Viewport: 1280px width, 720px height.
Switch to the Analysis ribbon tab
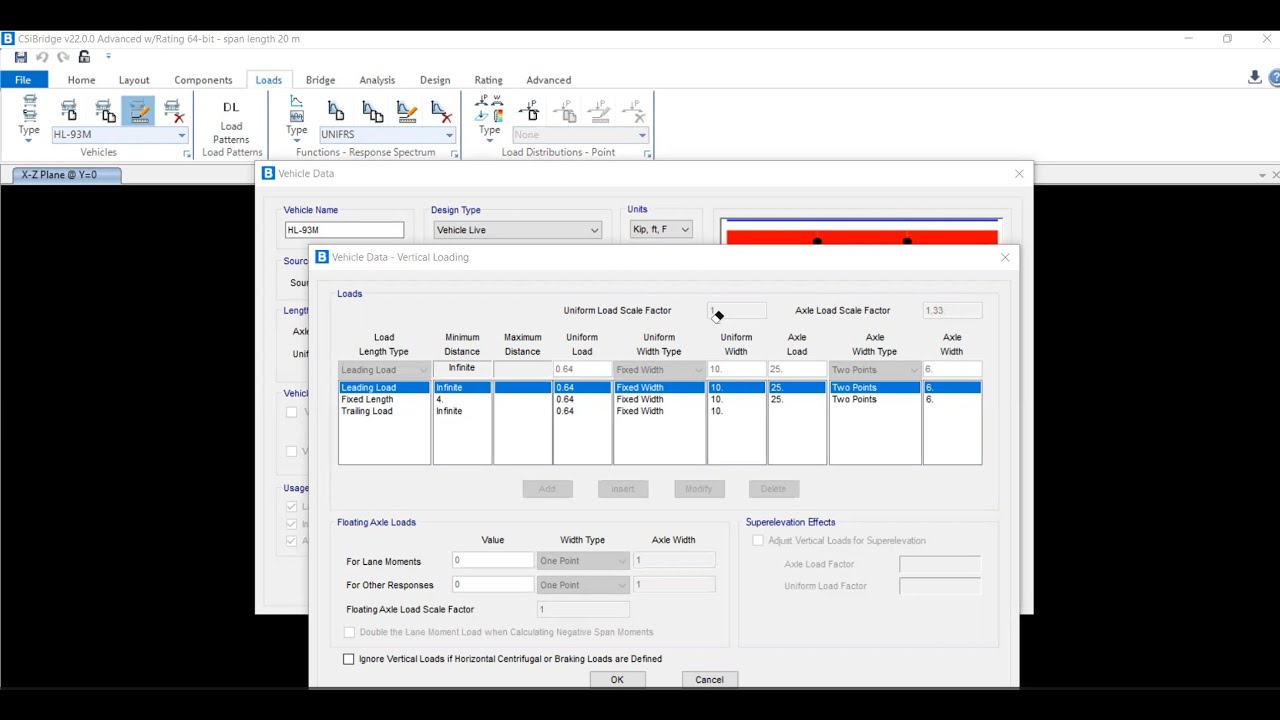point(377,80)
